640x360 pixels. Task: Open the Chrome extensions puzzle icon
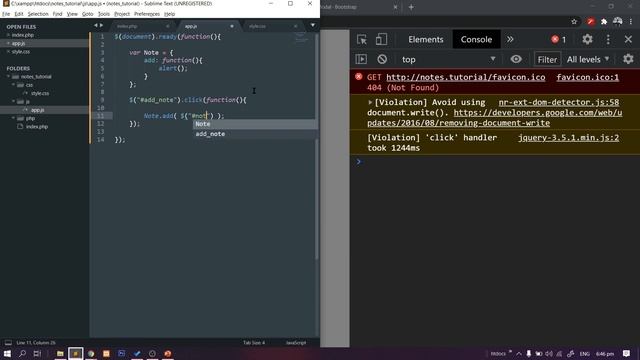pyautogui.click(x=604, y=22)
